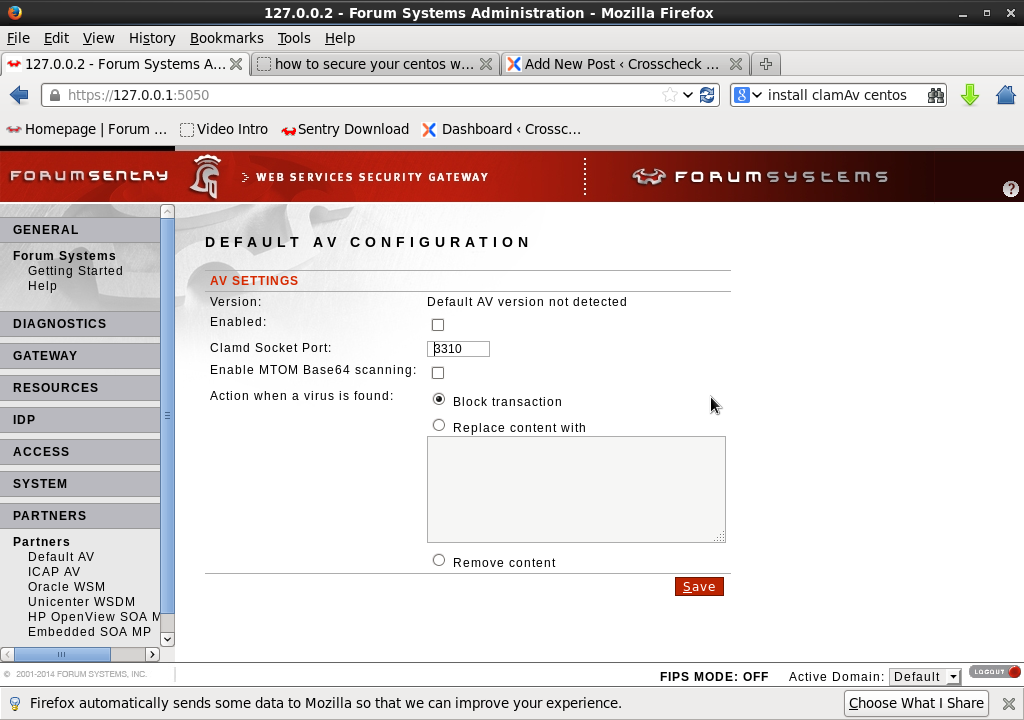
Task: Toggle the Enabled checkbox
Action: pyautogui.click(x=438, y=325)
